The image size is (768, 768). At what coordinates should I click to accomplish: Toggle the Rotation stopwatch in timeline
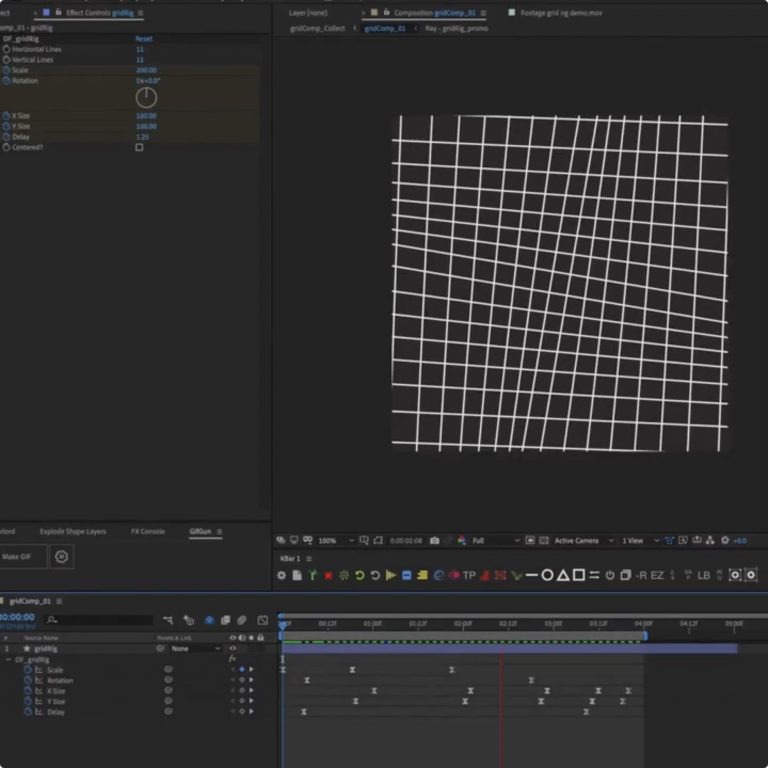click(x=26, y=680)
